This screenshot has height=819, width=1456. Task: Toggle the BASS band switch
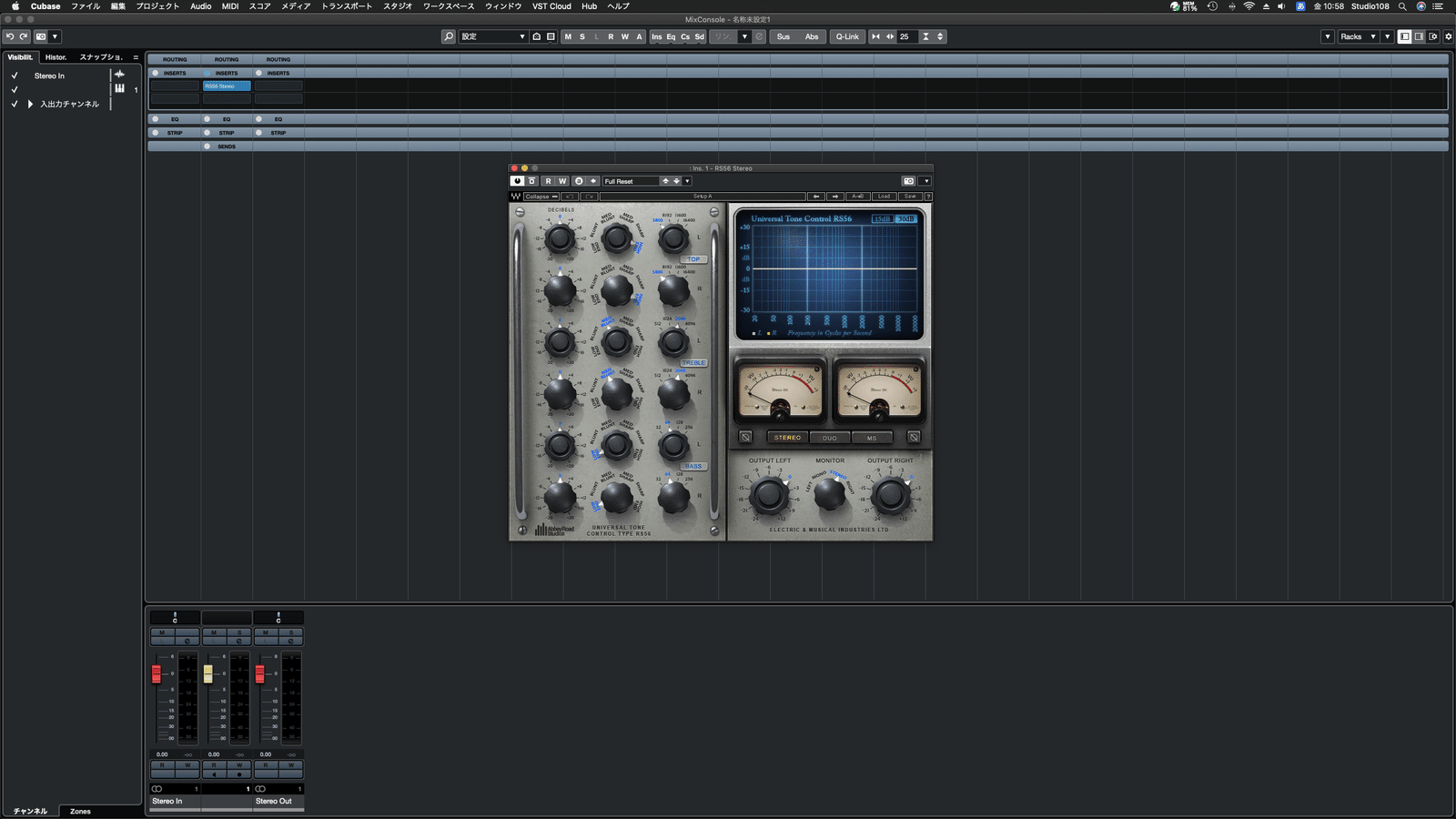pyautogui.click(x=693, y=466)
